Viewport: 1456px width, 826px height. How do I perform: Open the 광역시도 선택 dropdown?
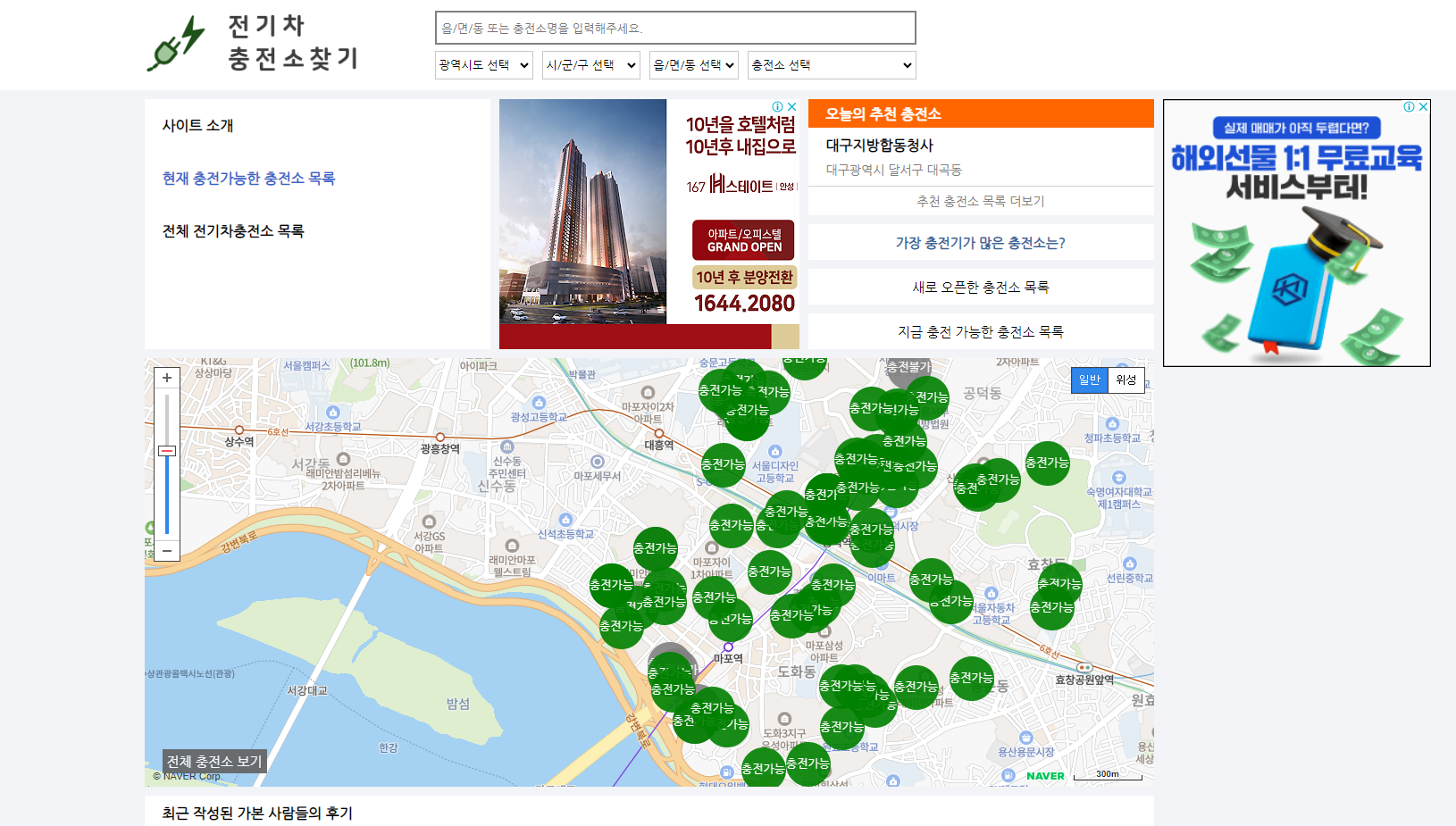click(x=483, y=64)
